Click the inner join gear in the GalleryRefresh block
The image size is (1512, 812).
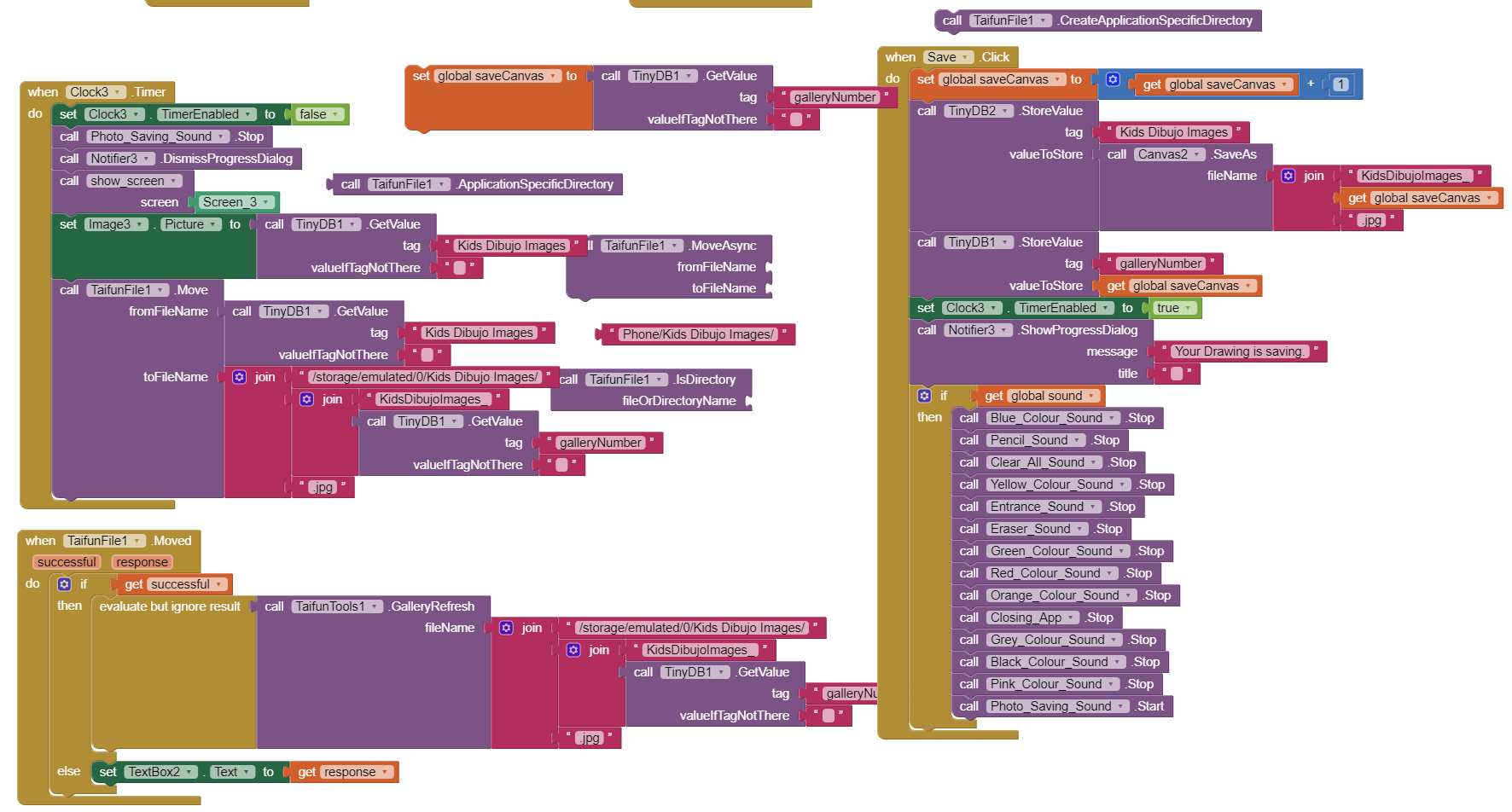pyautogui.click(x=573, y=650)
